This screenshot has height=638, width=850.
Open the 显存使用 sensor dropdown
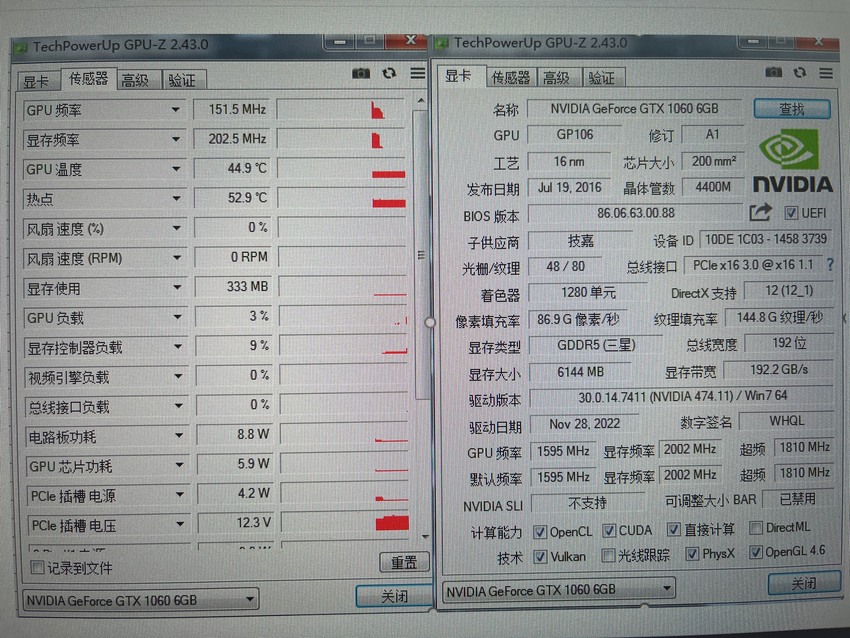177,287
